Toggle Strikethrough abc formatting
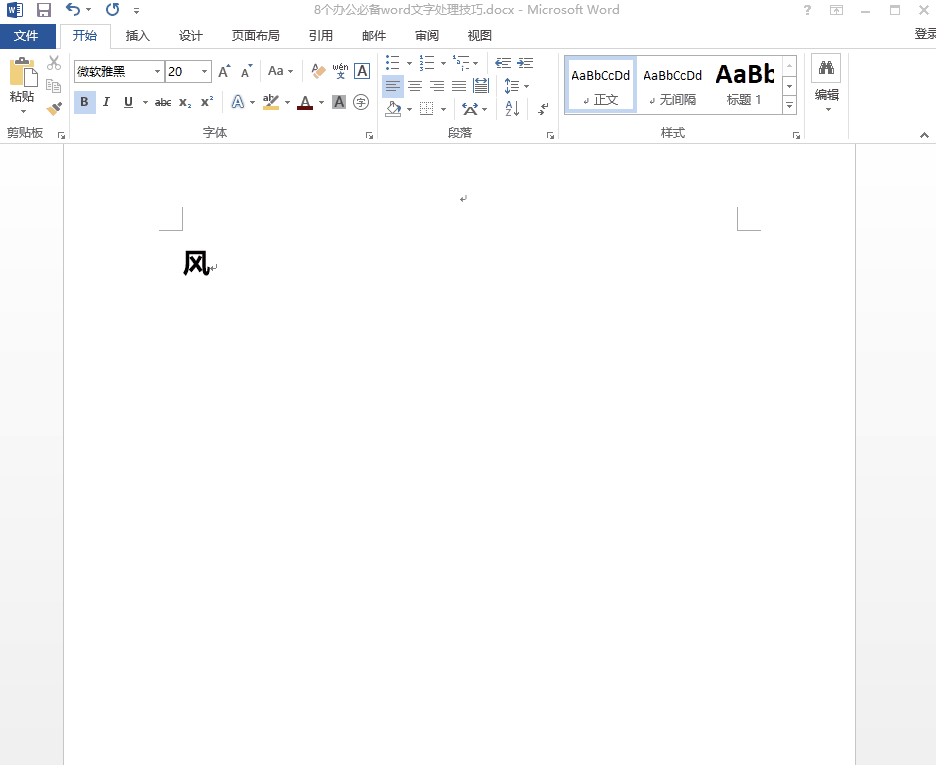The width and height of the screenshot is (936, 765). 163,102
